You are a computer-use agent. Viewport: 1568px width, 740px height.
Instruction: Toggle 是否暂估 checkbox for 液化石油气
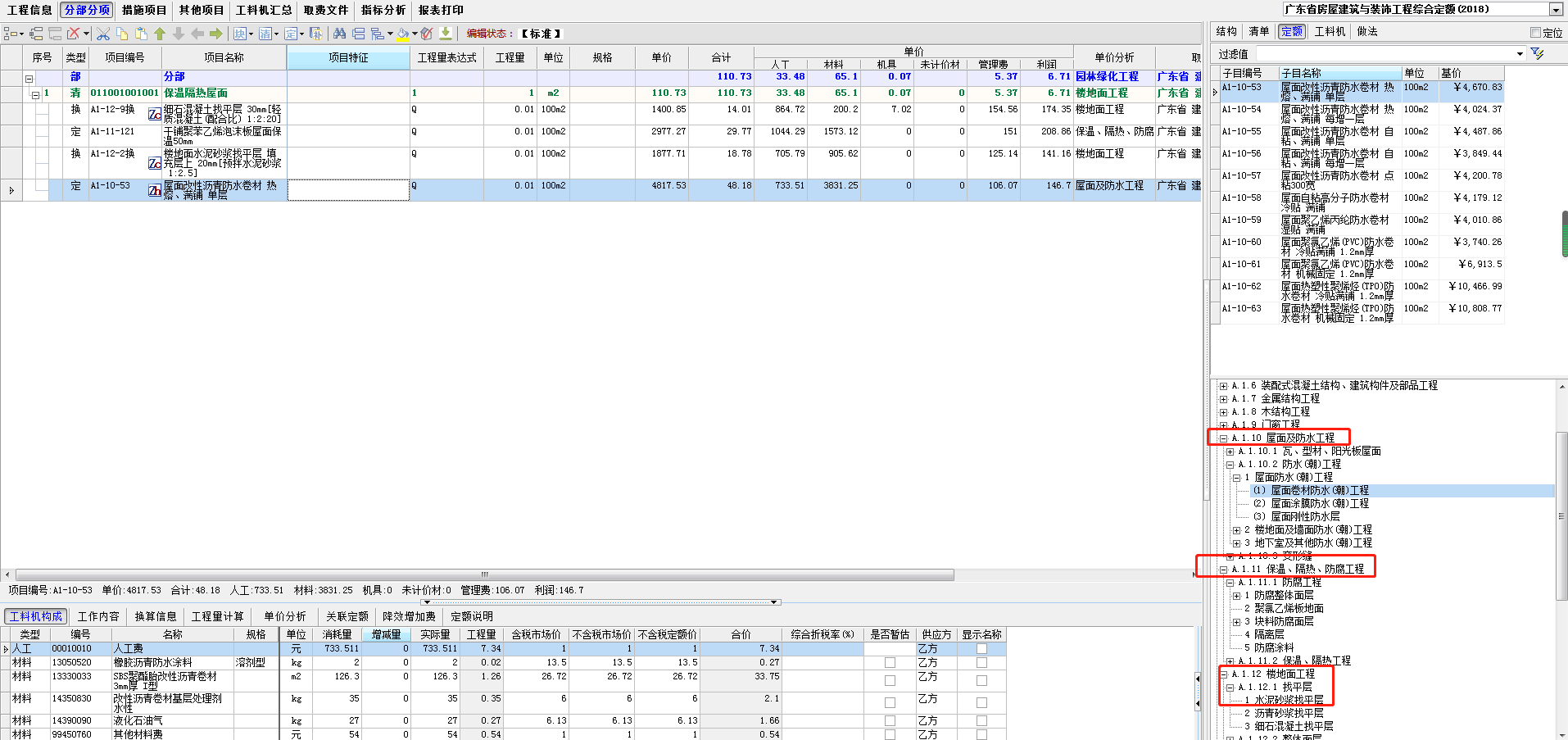(890, 721)
